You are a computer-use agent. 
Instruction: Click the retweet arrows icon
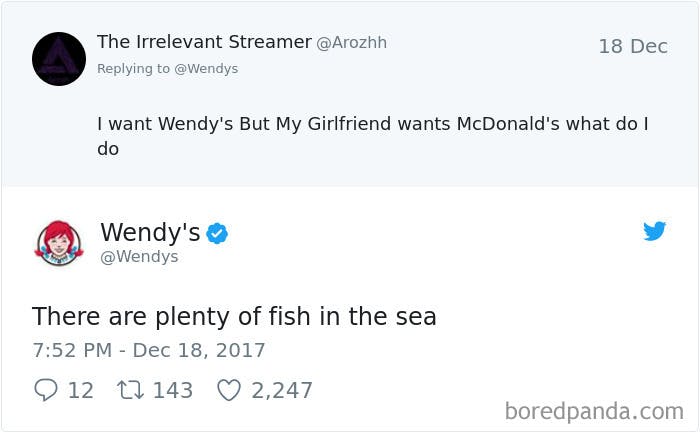point(130,390)
